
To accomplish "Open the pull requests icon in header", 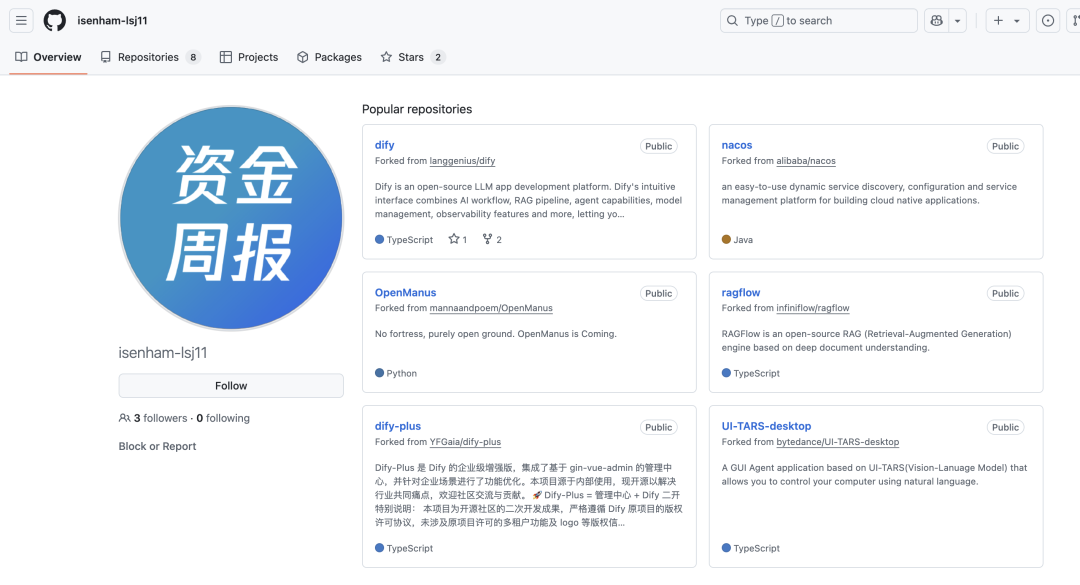I will click(1074, 21).
